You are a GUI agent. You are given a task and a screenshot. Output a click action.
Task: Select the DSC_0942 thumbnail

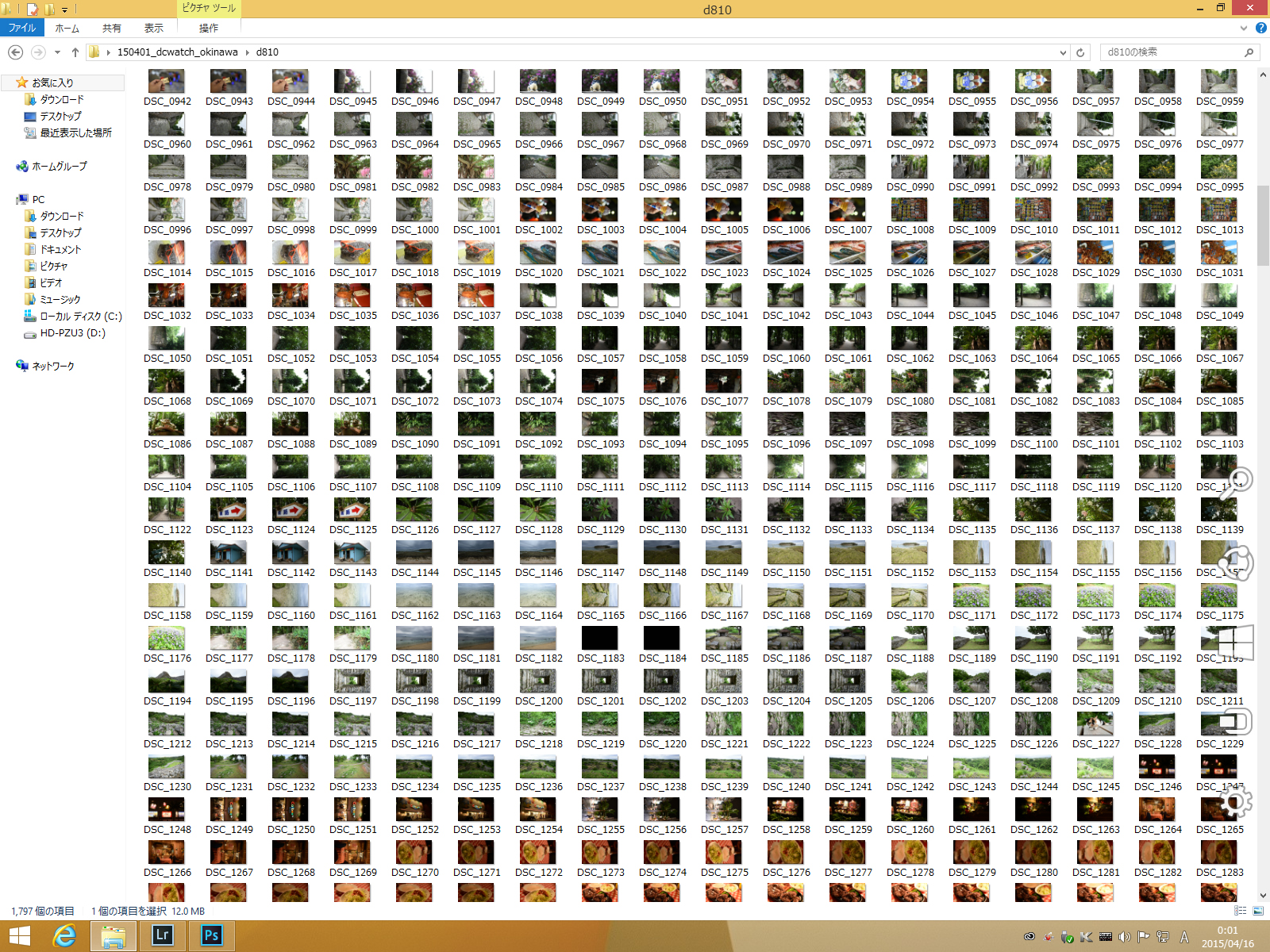[x=167, y=81]
